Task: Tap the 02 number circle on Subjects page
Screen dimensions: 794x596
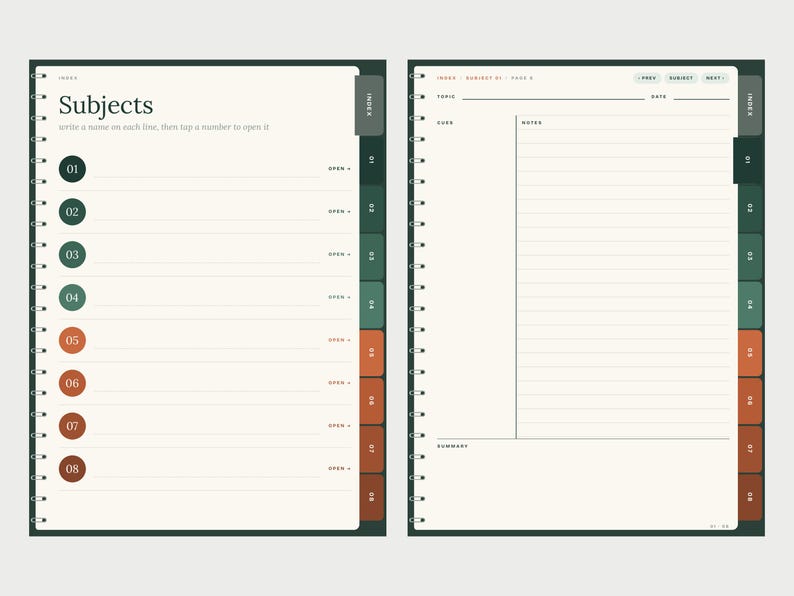Action: tap(72, 212)
